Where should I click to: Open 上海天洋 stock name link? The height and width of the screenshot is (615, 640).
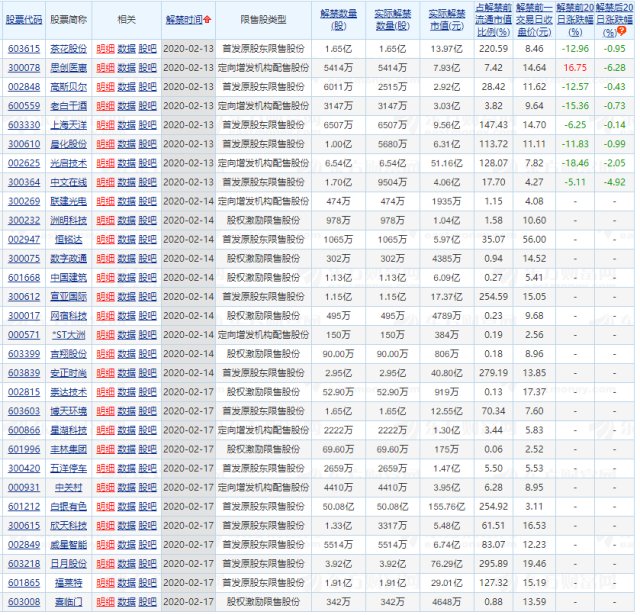pyautogui.click(x=69, y=125)
